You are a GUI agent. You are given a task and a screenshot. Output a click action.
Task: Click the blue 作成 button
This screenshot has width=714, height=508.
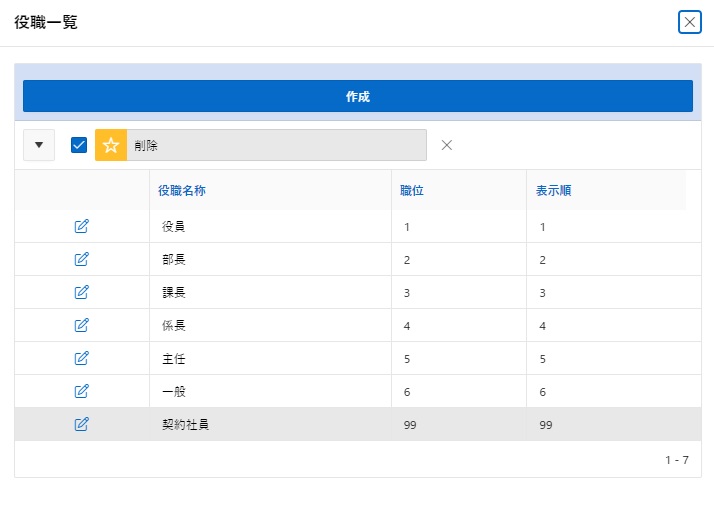(358, 96)
